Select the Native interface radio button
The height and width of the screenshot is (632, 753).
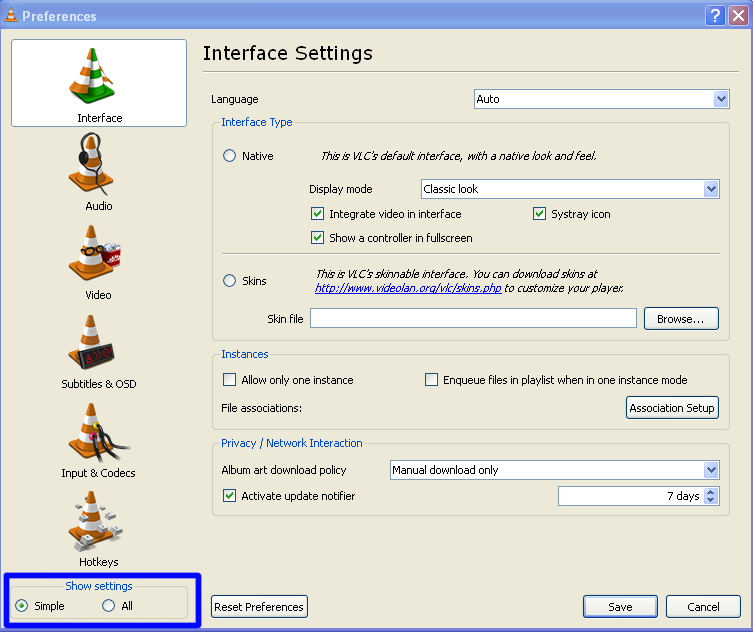[230, 156]
